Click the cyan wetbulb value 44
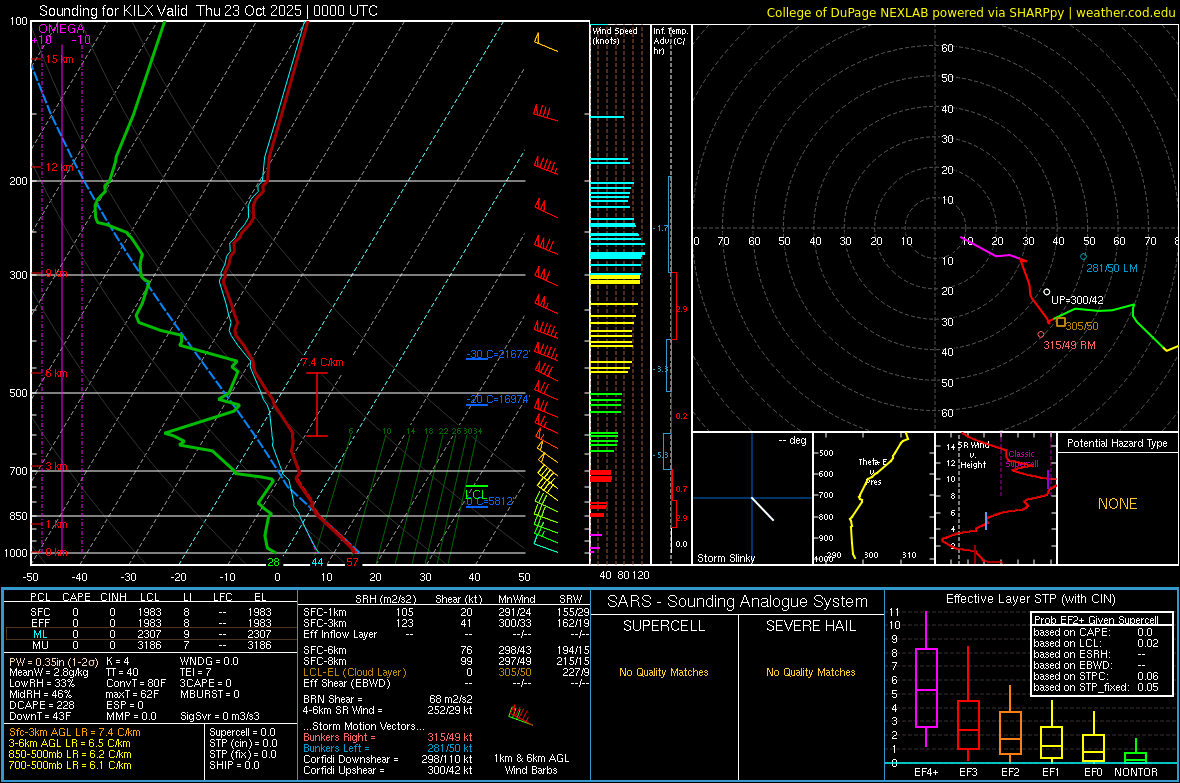1180x783 pixels. pyautogui.click(x=317, y=562)
